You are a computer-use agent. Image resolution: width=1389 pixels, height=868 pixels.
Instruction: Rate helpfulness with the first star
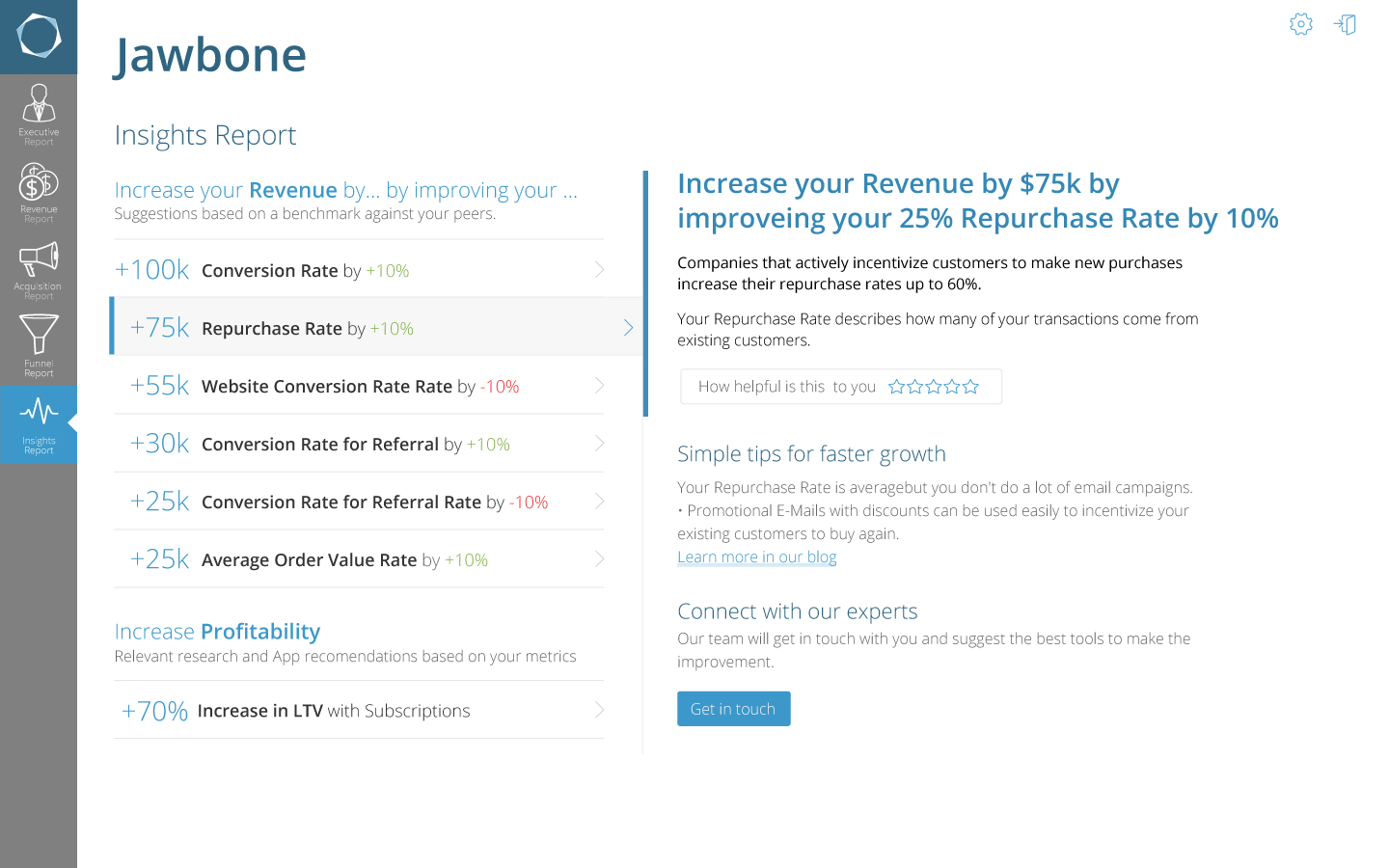click(x=897, y=387)
